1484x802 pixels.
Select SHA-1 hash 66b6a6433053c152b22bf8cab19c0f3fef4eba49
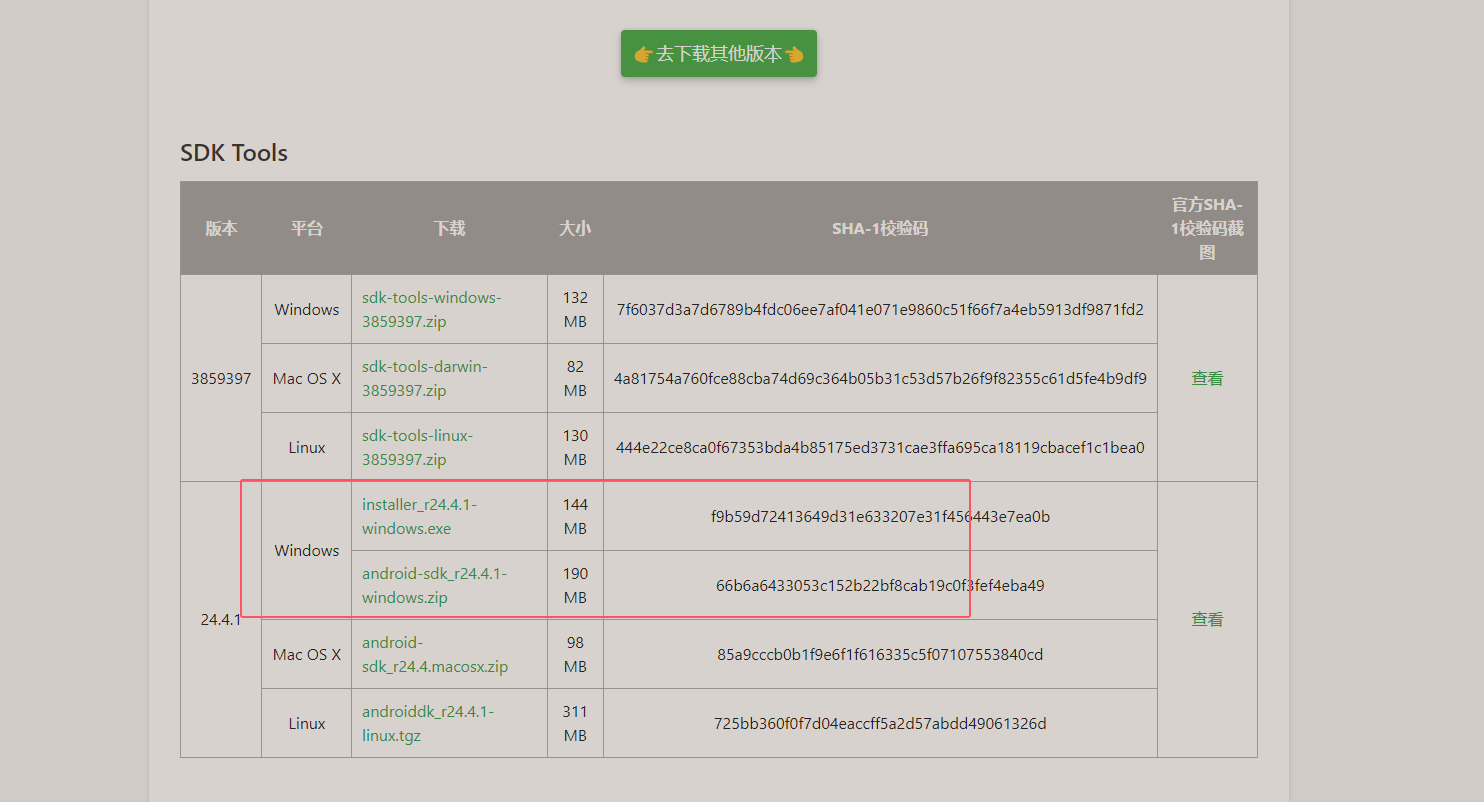tap(880, 585)
